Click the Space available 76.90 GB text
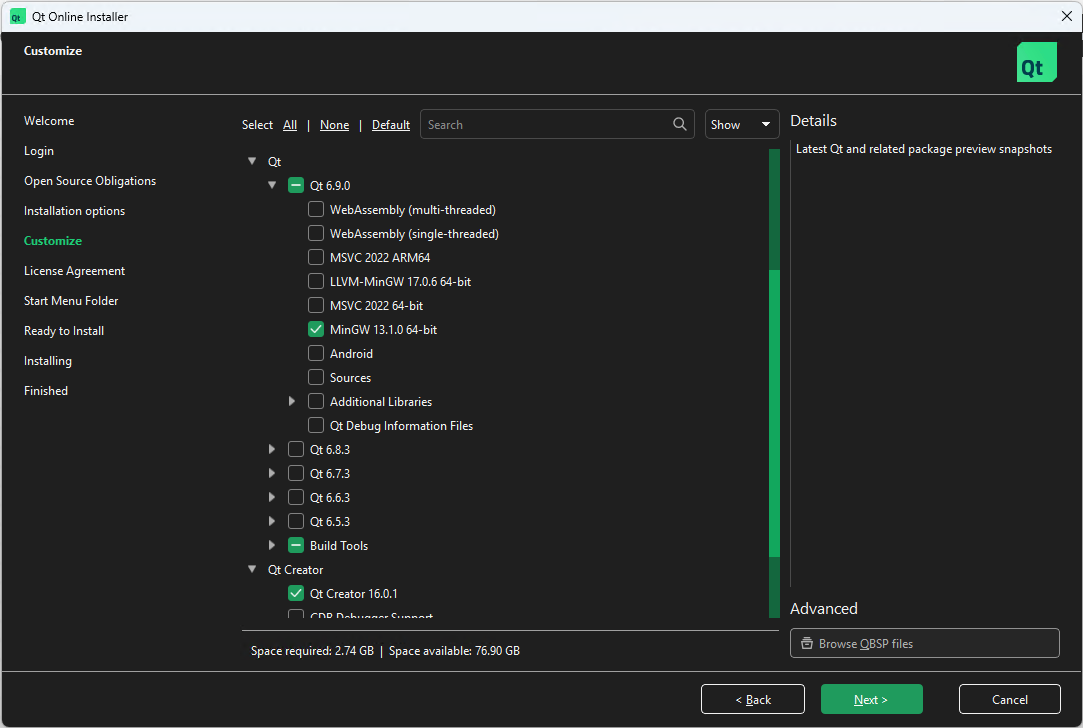 tap(454, 651)
